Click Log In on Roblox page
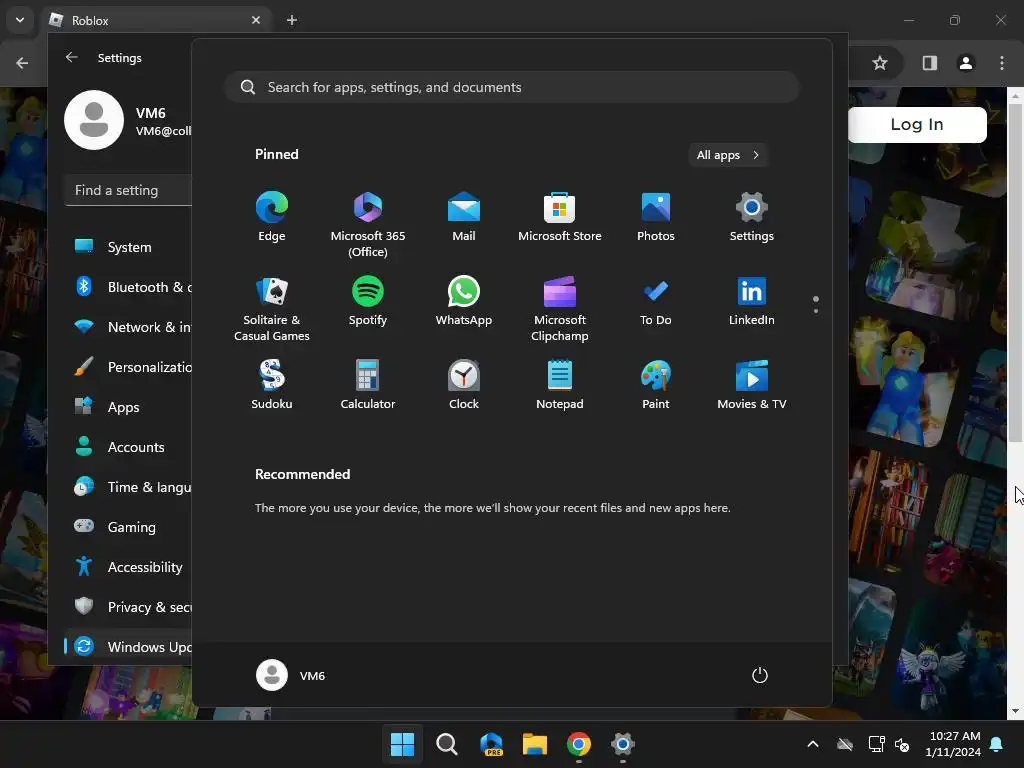The height and width of the screenshot is (768, 1024). 917,125
